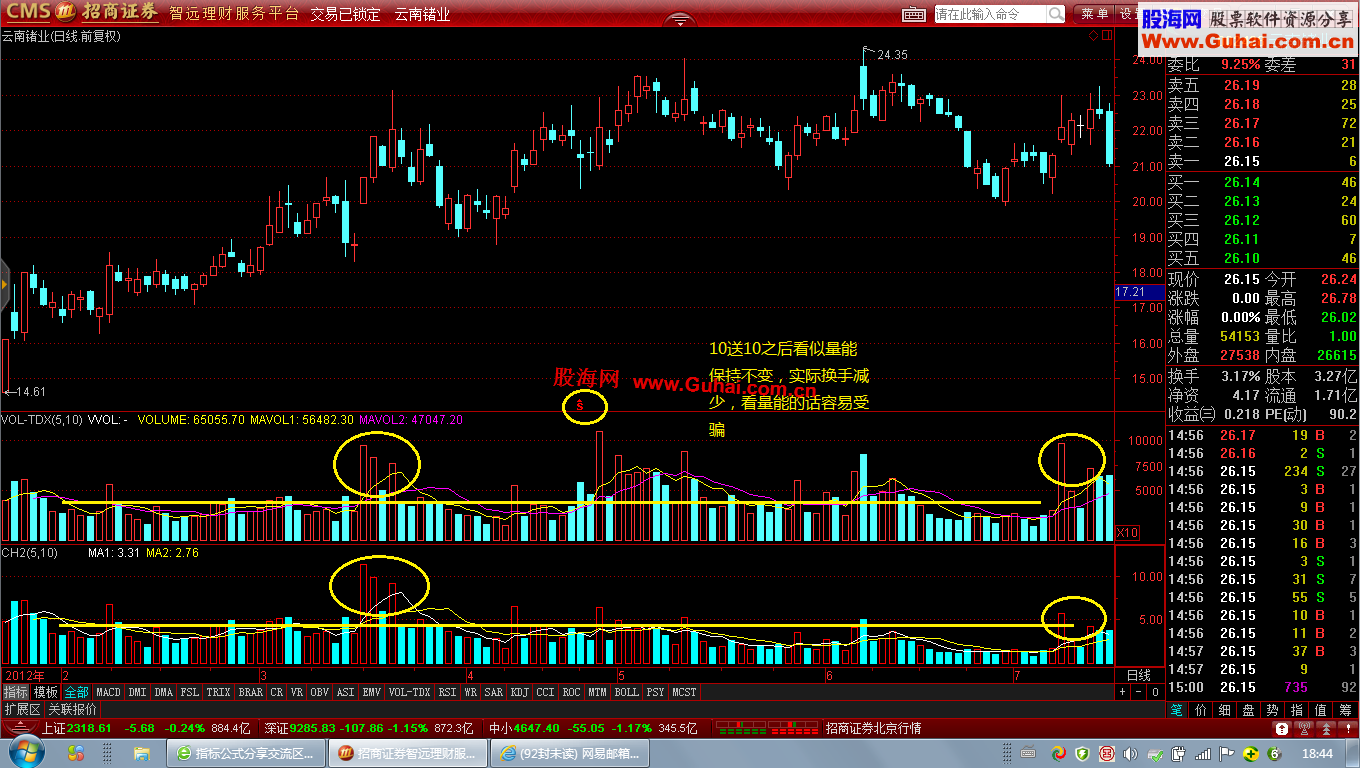This screenshot has height=768, width=1360.
Task: Choose the FSL indicator
Action: click(x=190, y=692)
